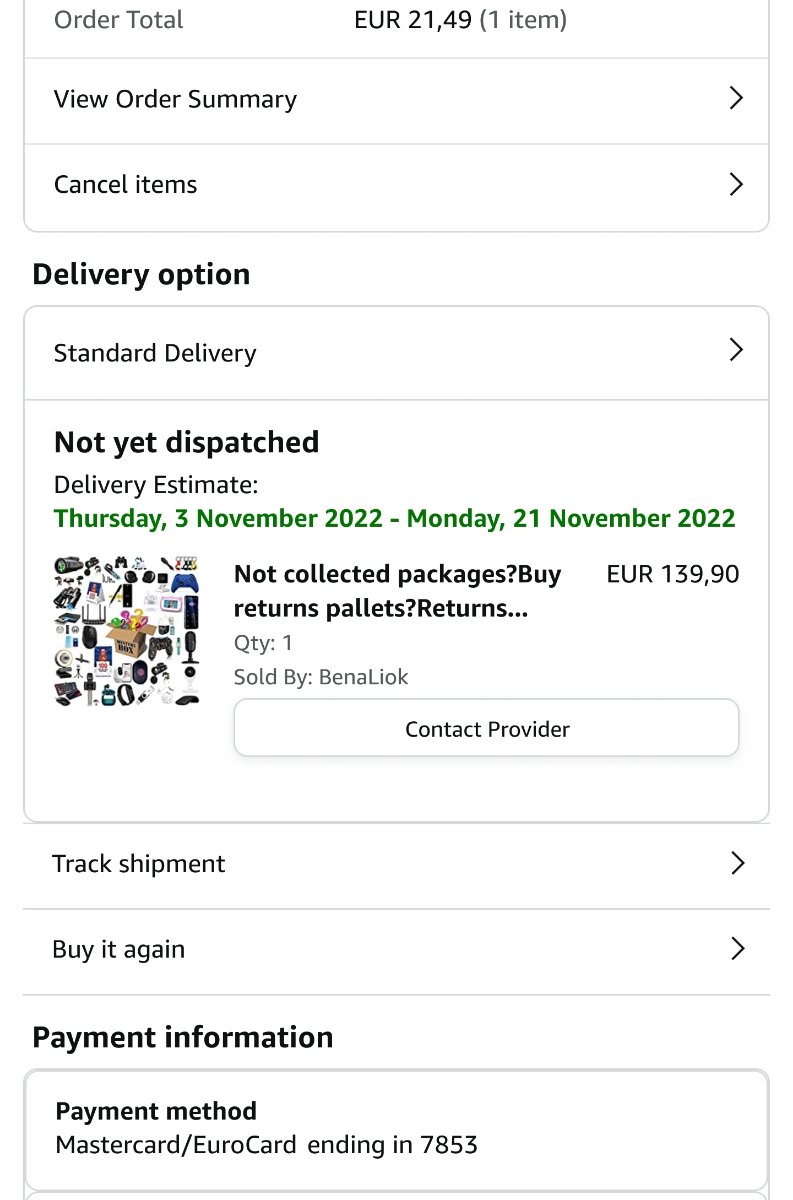Expand Standard Delivery using its chevron
Screen dimensions: 793x1200
736,350
